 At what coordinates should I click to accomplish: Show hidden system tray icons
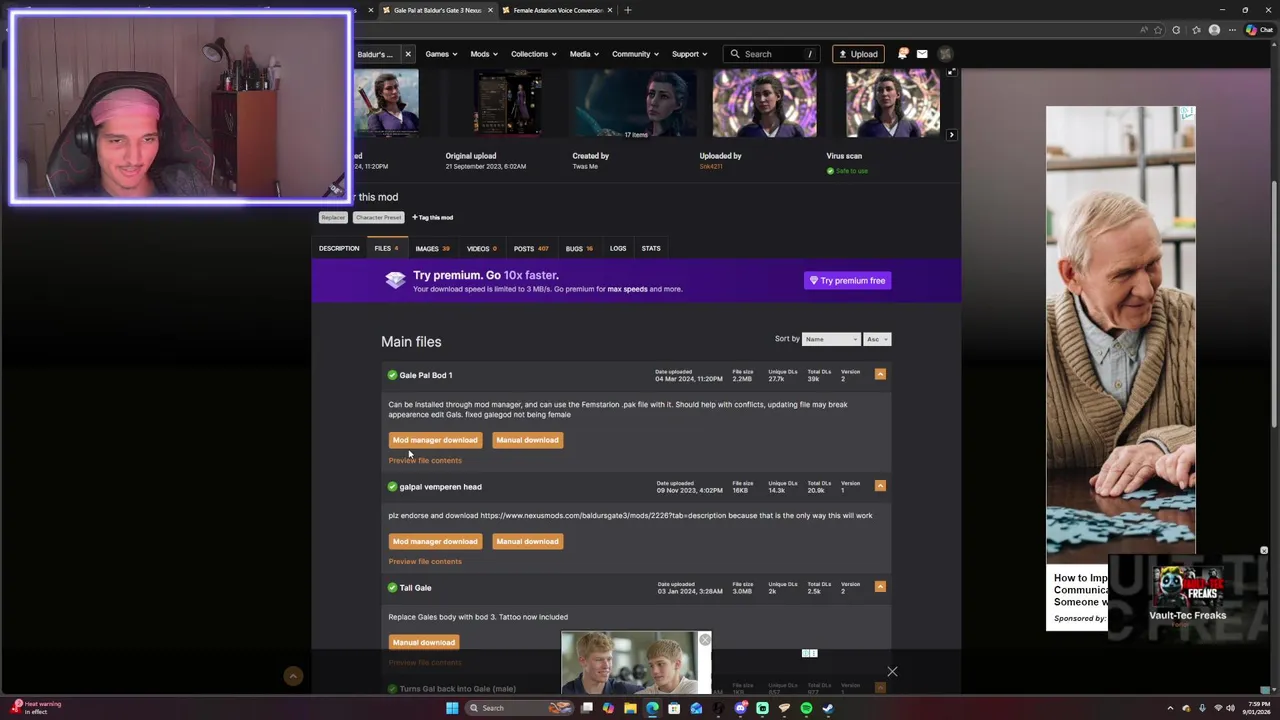pos(1170,708)
